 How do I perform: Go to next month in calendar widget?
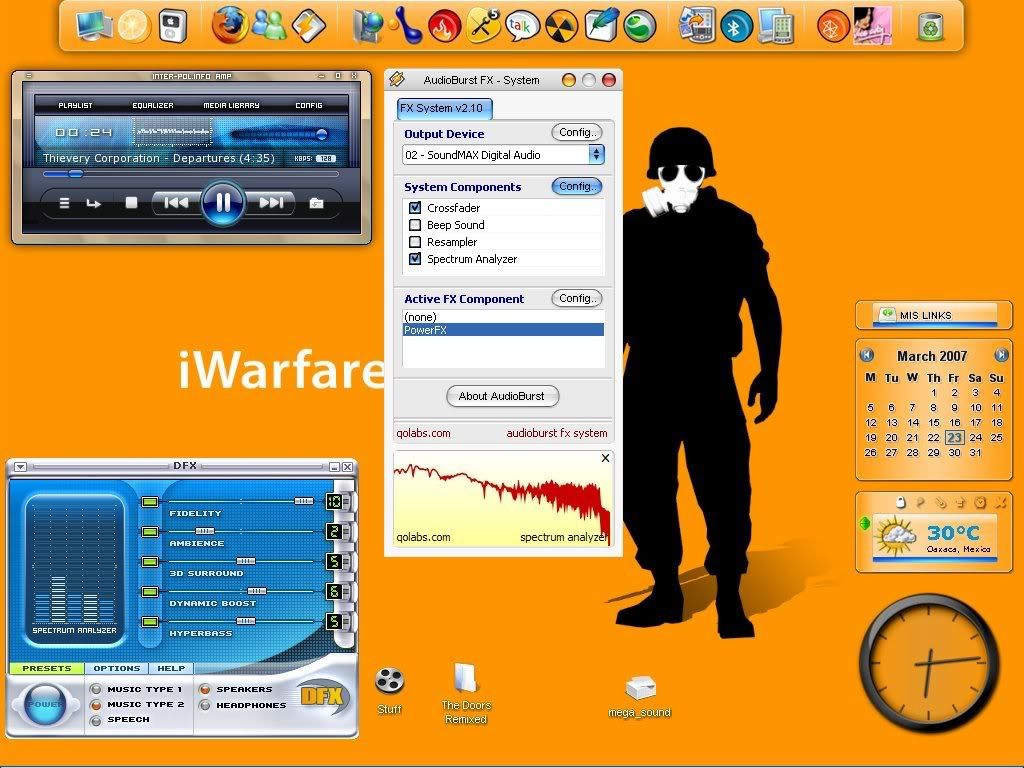pos(1000,355)
